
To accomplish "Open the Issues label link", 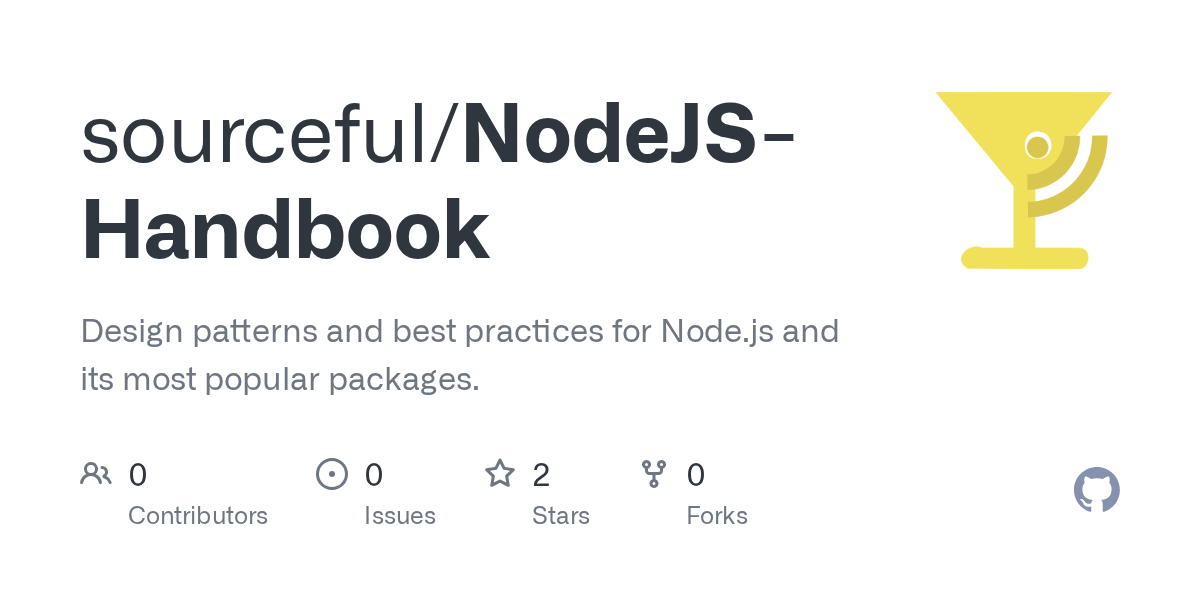I will tap(400, 516).
